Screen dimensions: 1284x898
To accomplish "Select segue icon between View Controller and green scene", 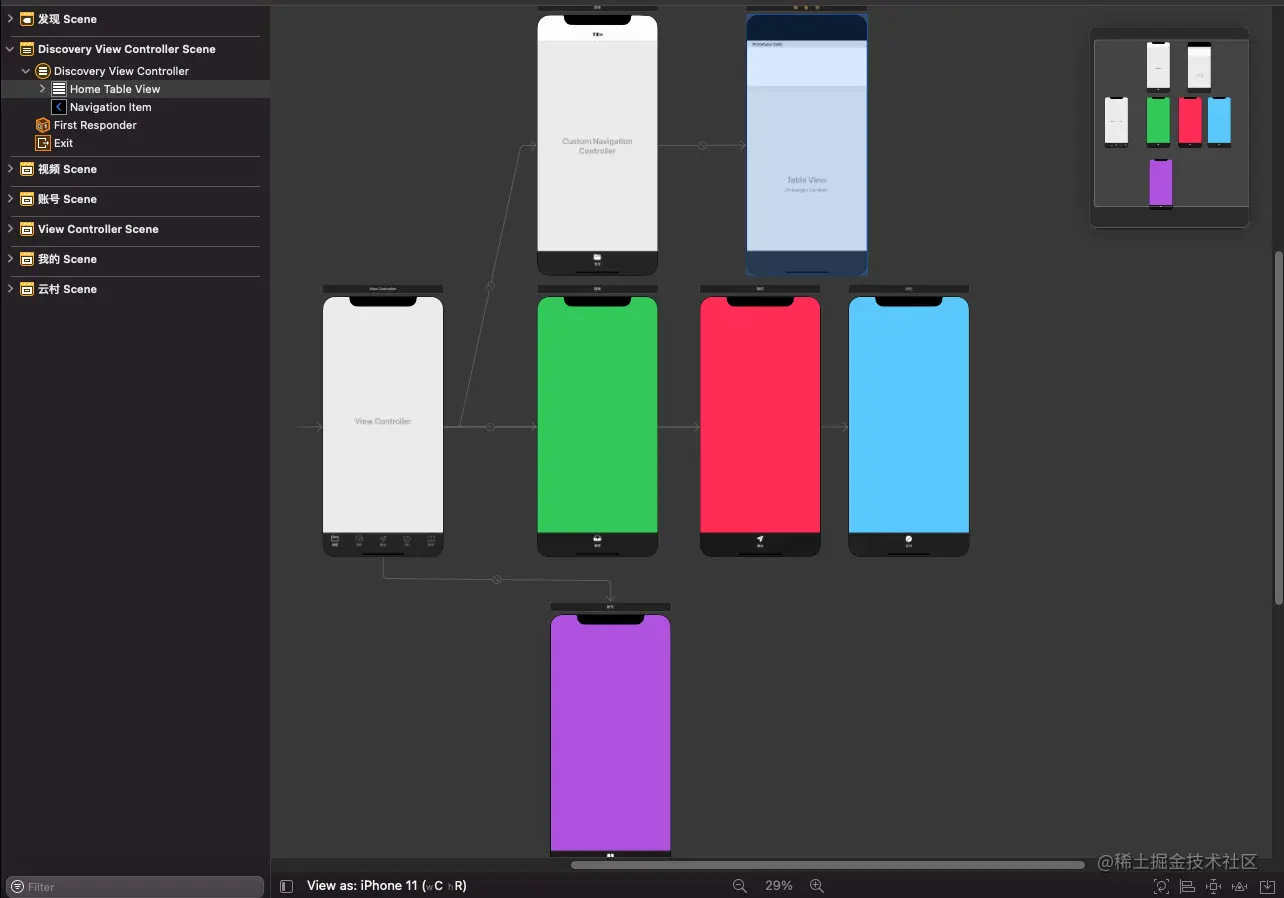I will click(x=490, y=427).
